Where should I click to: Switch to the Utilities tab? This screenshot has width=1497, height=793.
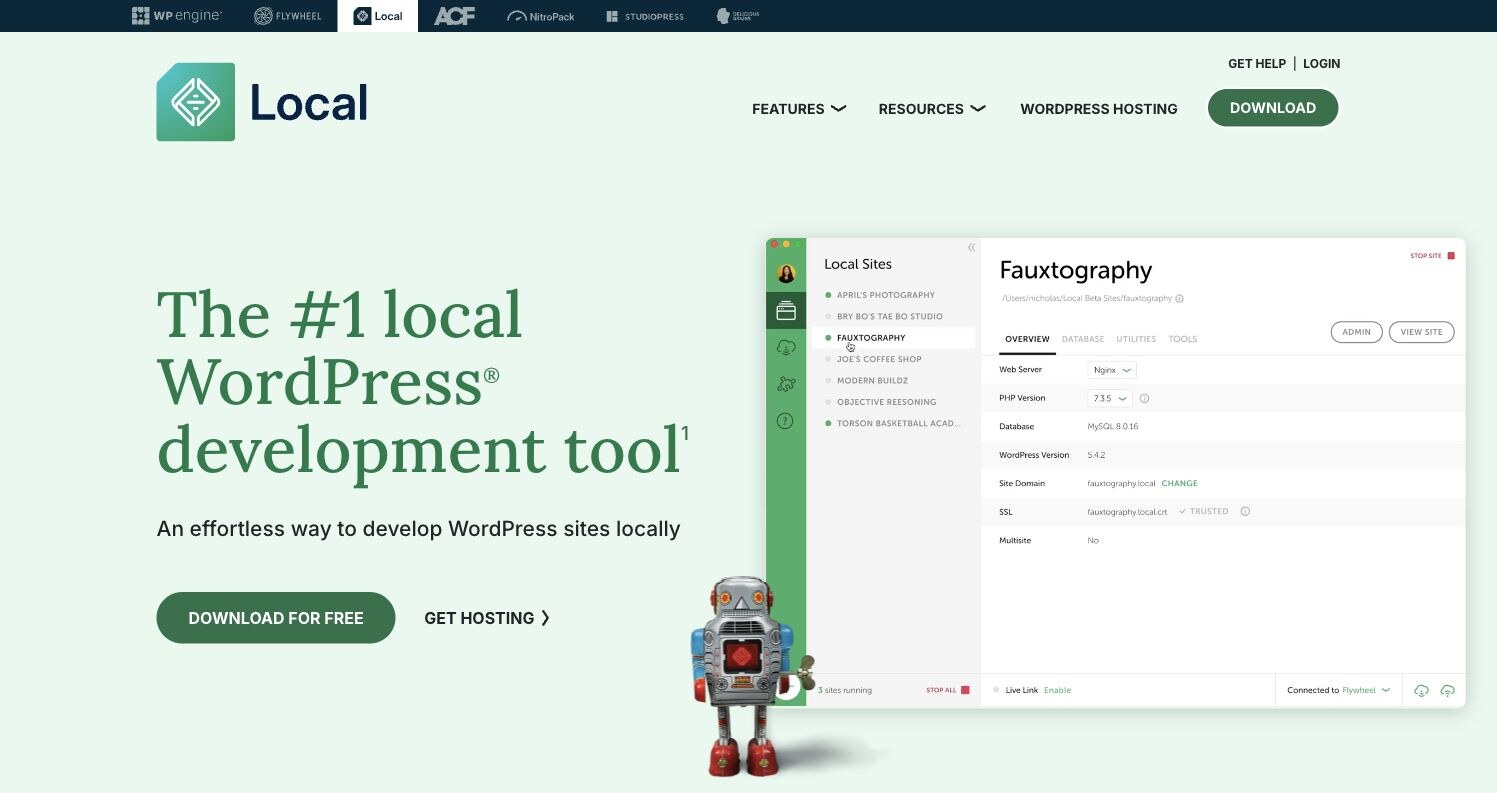tap(1136, 339)
